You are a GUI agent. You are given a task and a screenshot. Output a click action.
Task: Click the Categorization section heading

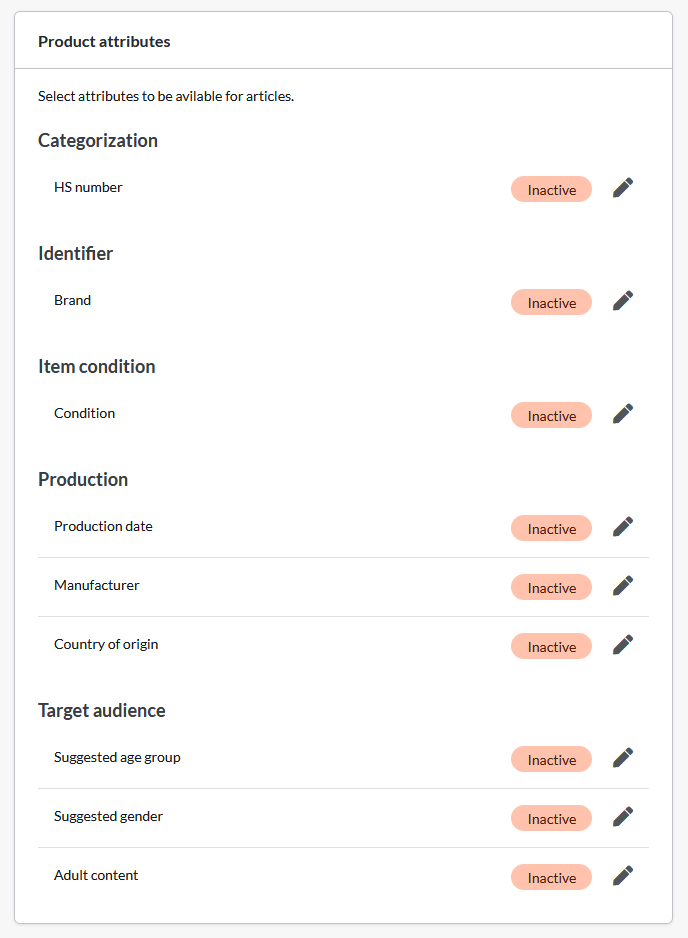tap(98, 141)
